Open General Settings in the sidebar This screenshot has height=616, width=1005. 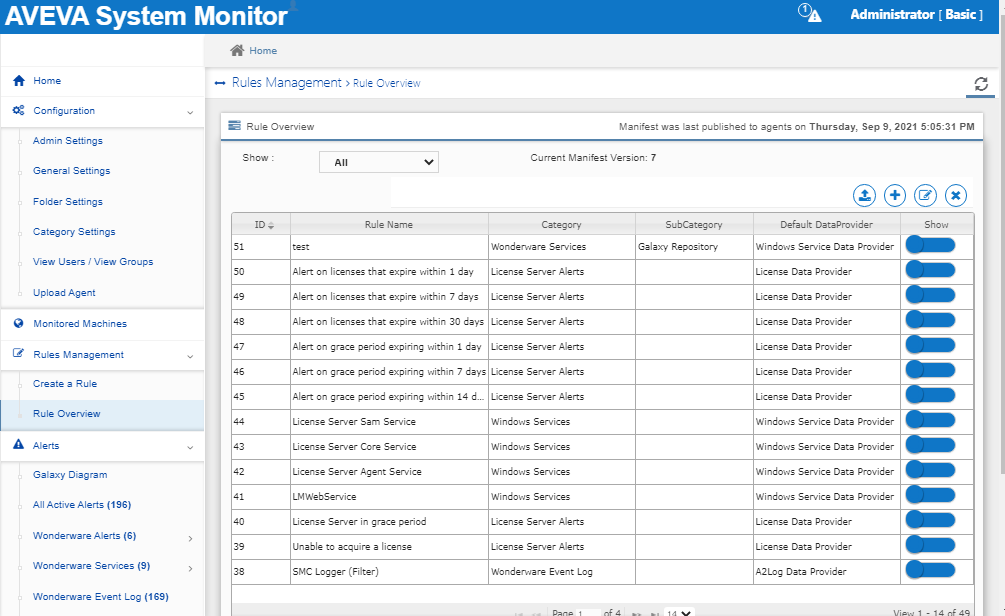coord(72,171)
